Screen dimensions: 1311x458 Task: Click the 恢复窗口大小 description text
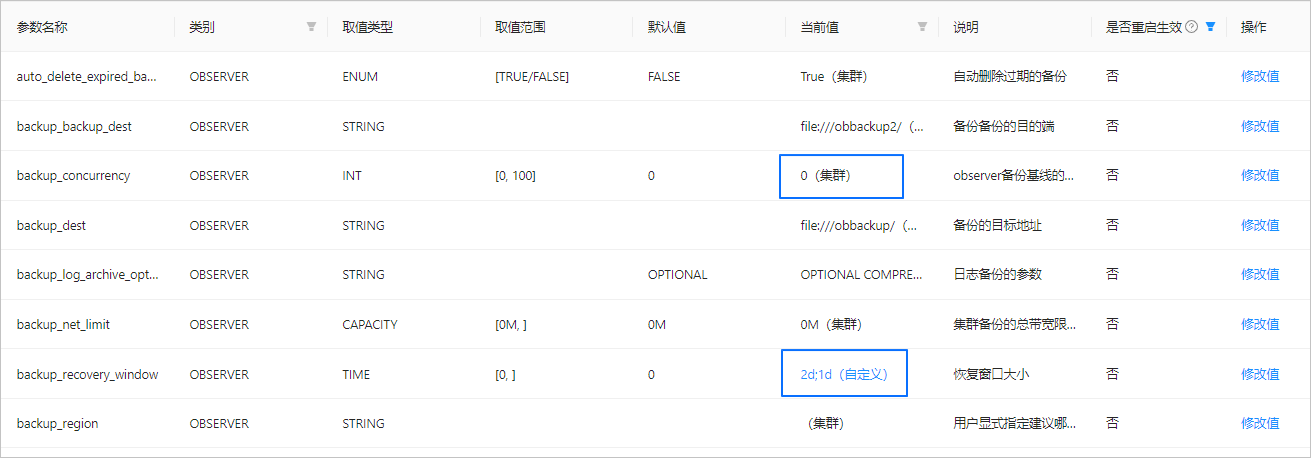992,374
